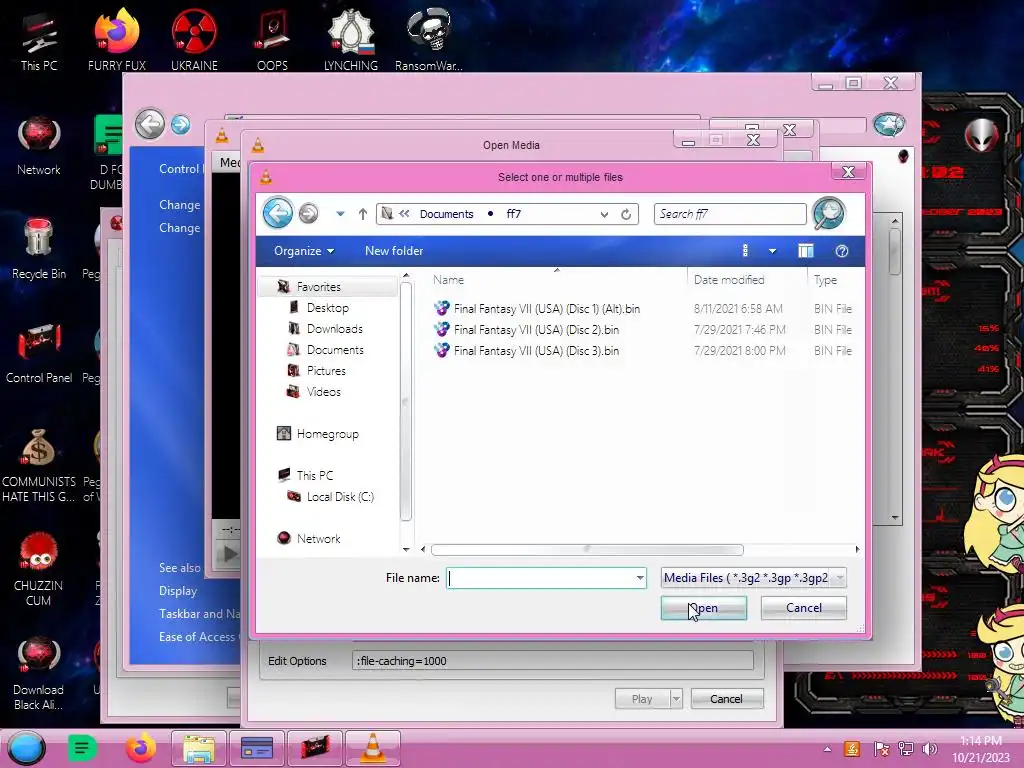Expand the address bar history dropdown
This screenshot has width=1024, height=768.
click(x=604, y=214)
